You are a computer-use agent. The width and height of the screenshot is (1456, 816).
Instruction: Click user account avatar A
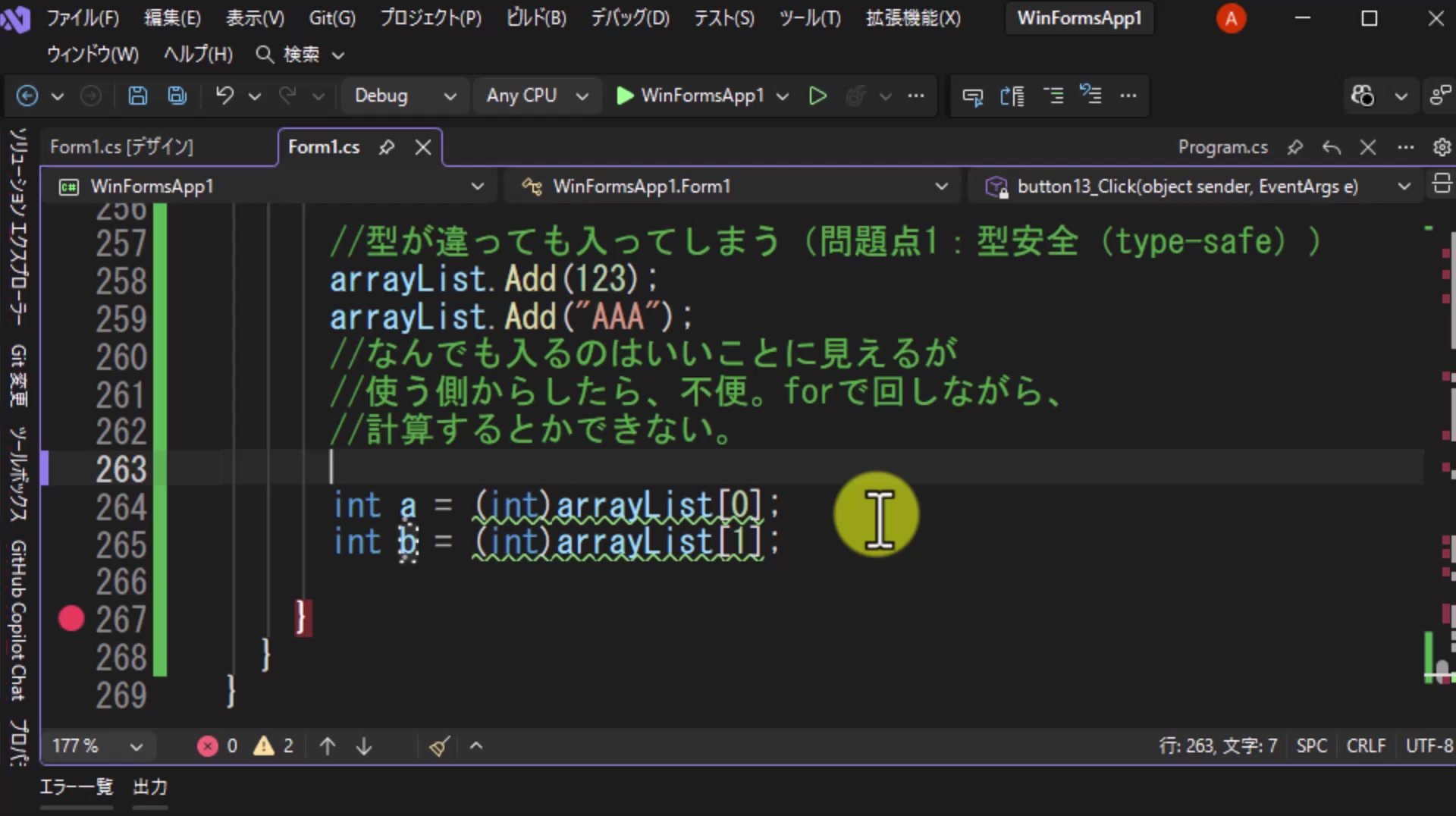pyautogui.click(x=1231, y=18)
